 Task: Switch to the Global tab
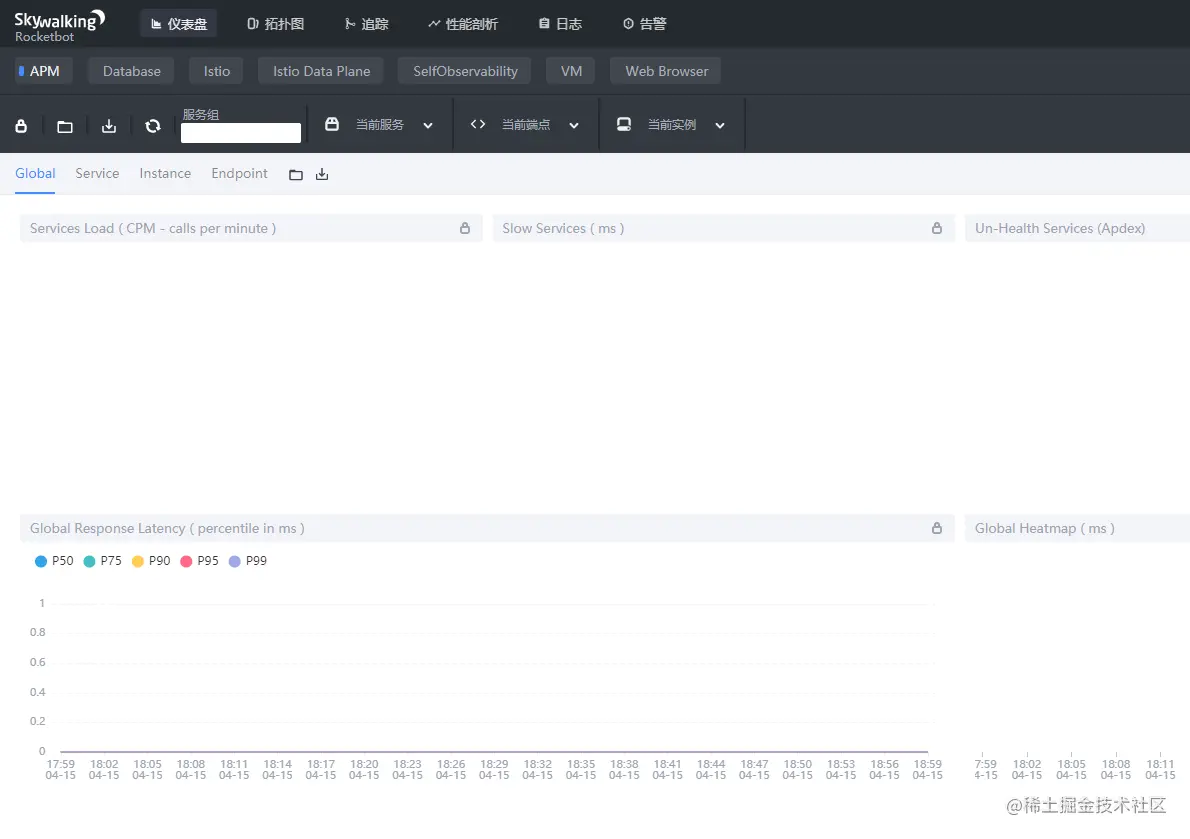(35, 173)
